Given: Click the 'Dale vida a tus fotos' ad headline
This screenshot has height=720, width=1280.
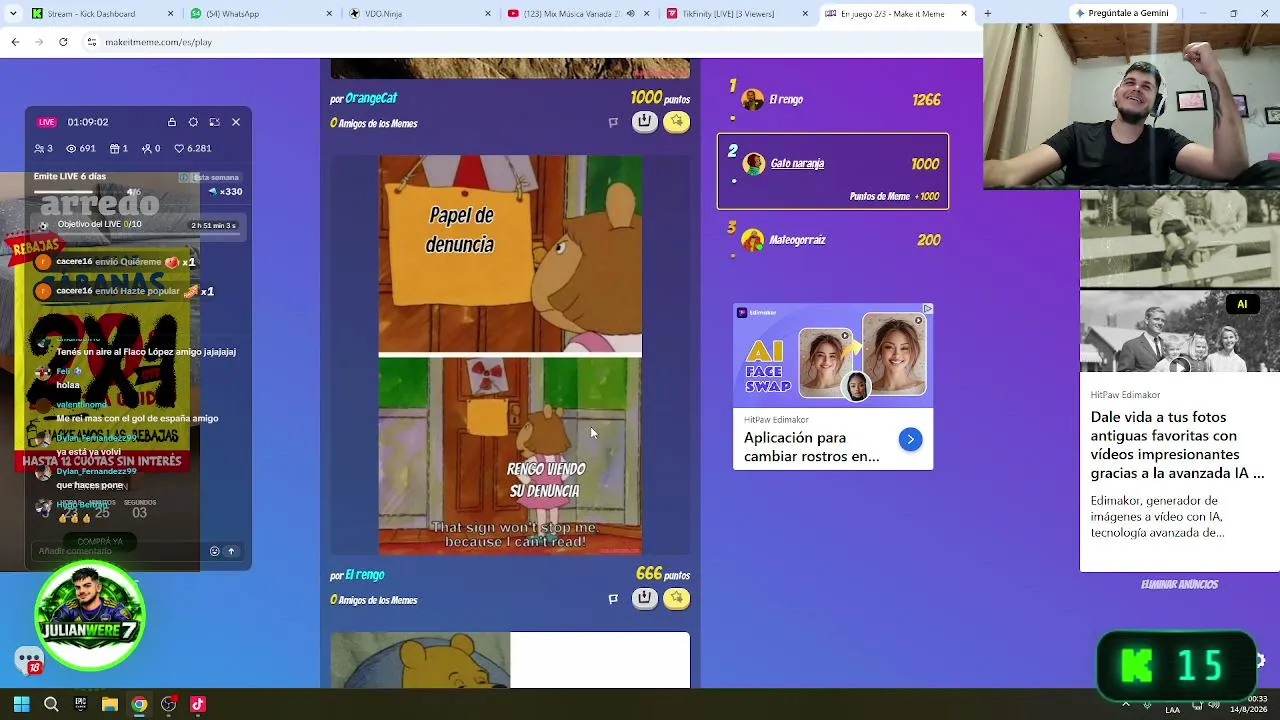Looking at the screenshot, I should coord(1178,445).
